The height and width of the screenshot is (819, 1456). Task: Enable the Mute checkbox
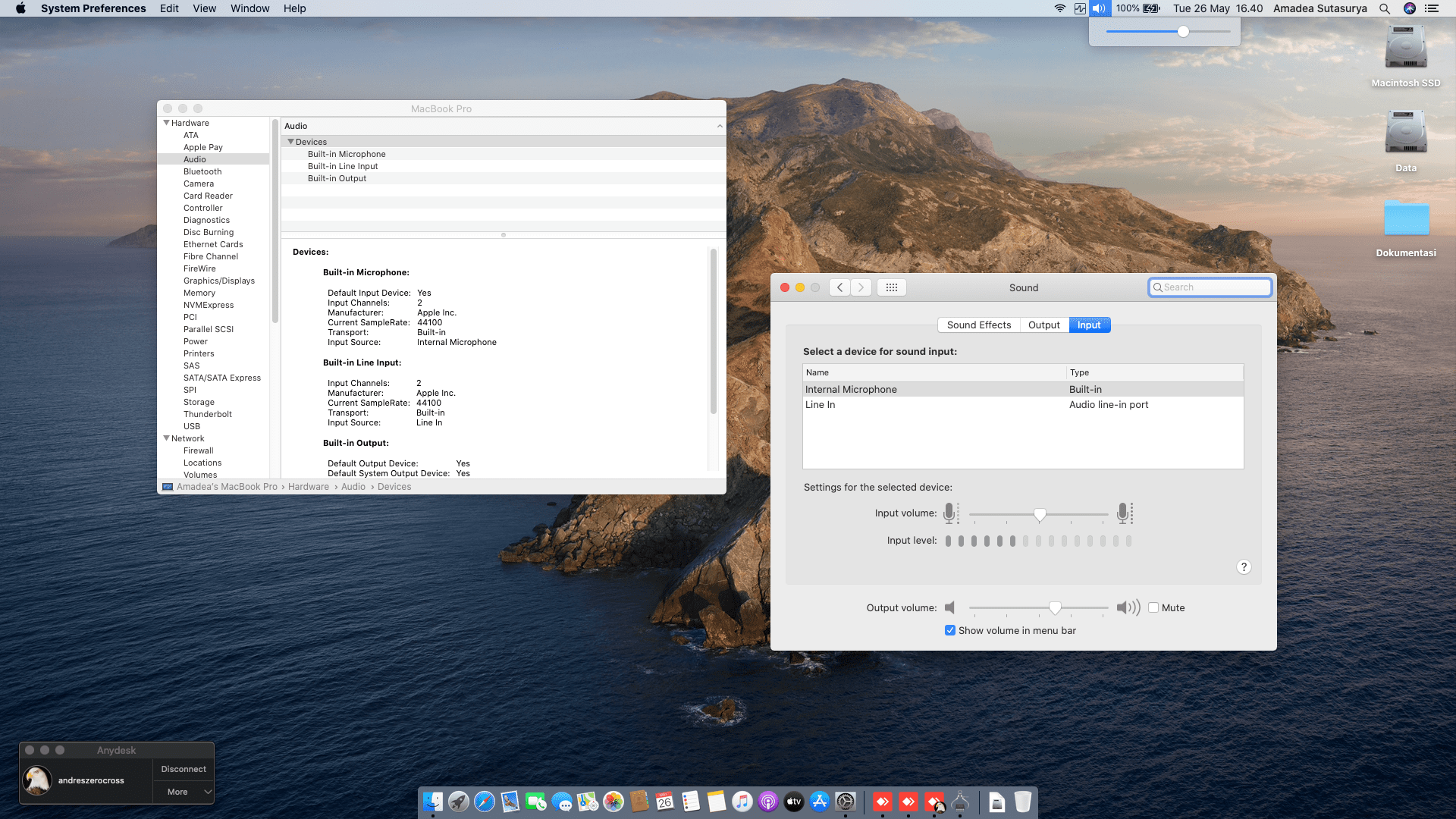[x=1153, y=607]
